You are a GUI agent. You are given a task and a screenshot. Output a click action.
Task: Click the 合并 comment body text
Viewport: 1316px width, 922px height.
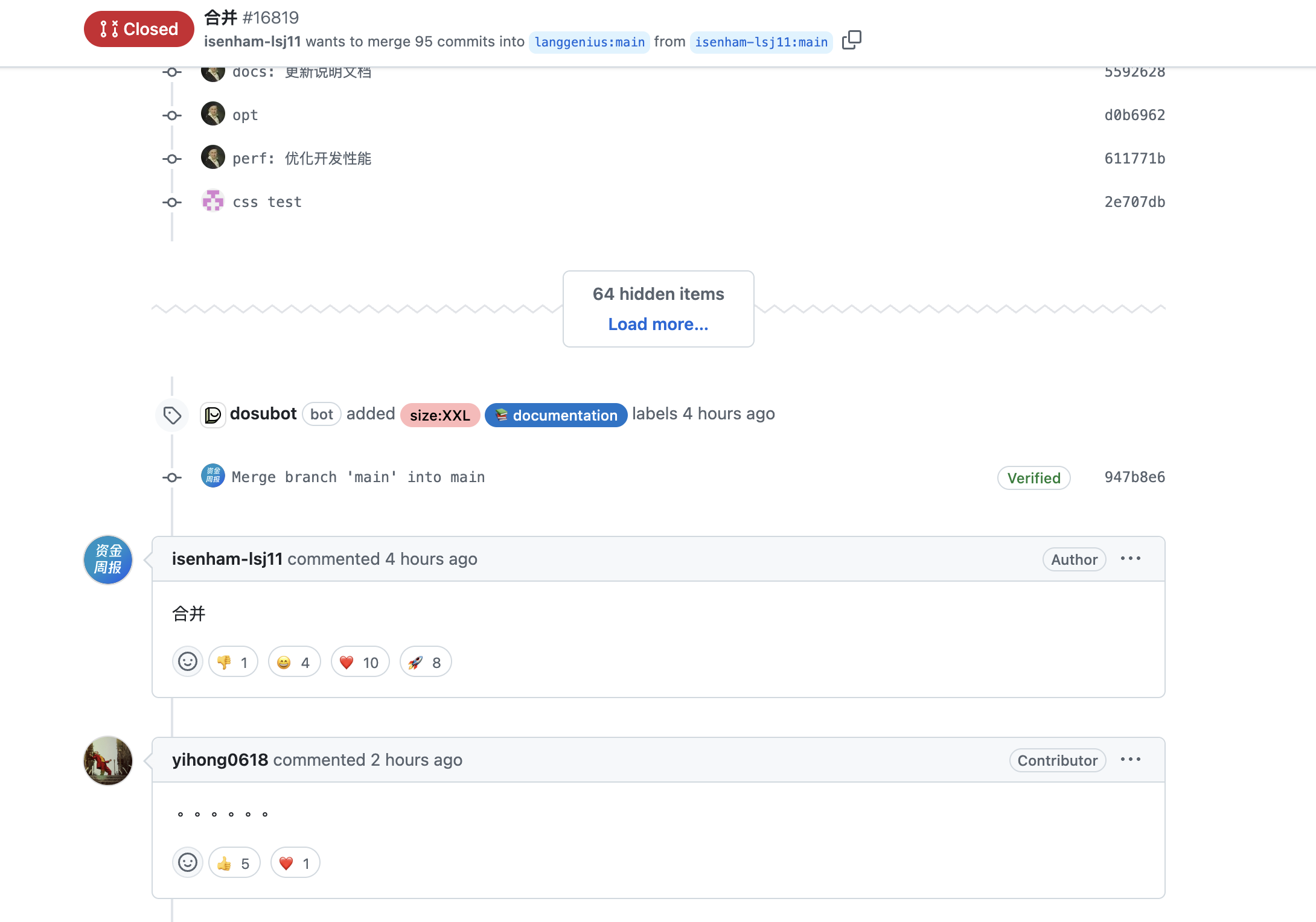[x=189, y=614]
